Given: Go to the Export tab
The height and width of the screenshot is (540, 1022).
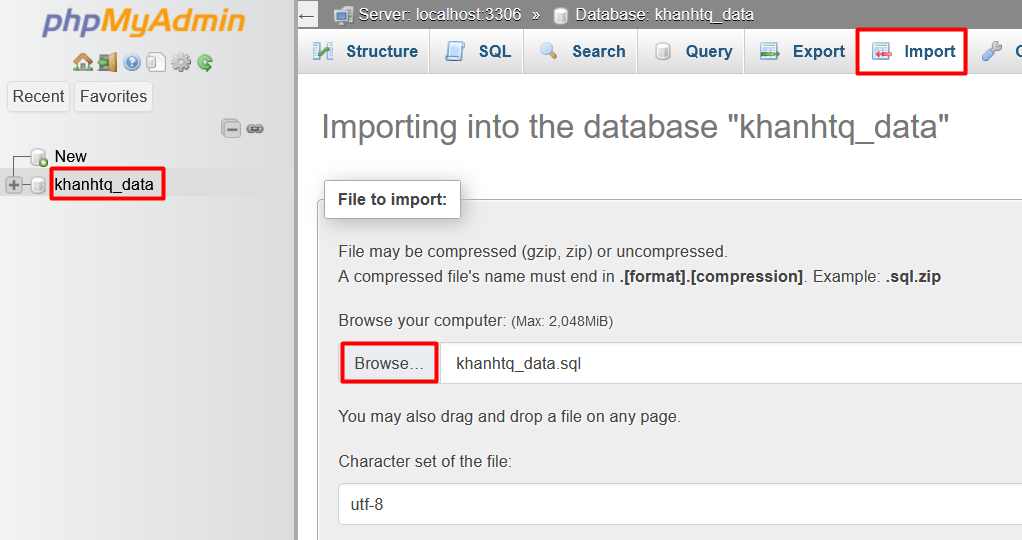Looking at the screenshot, I should 803,52.
